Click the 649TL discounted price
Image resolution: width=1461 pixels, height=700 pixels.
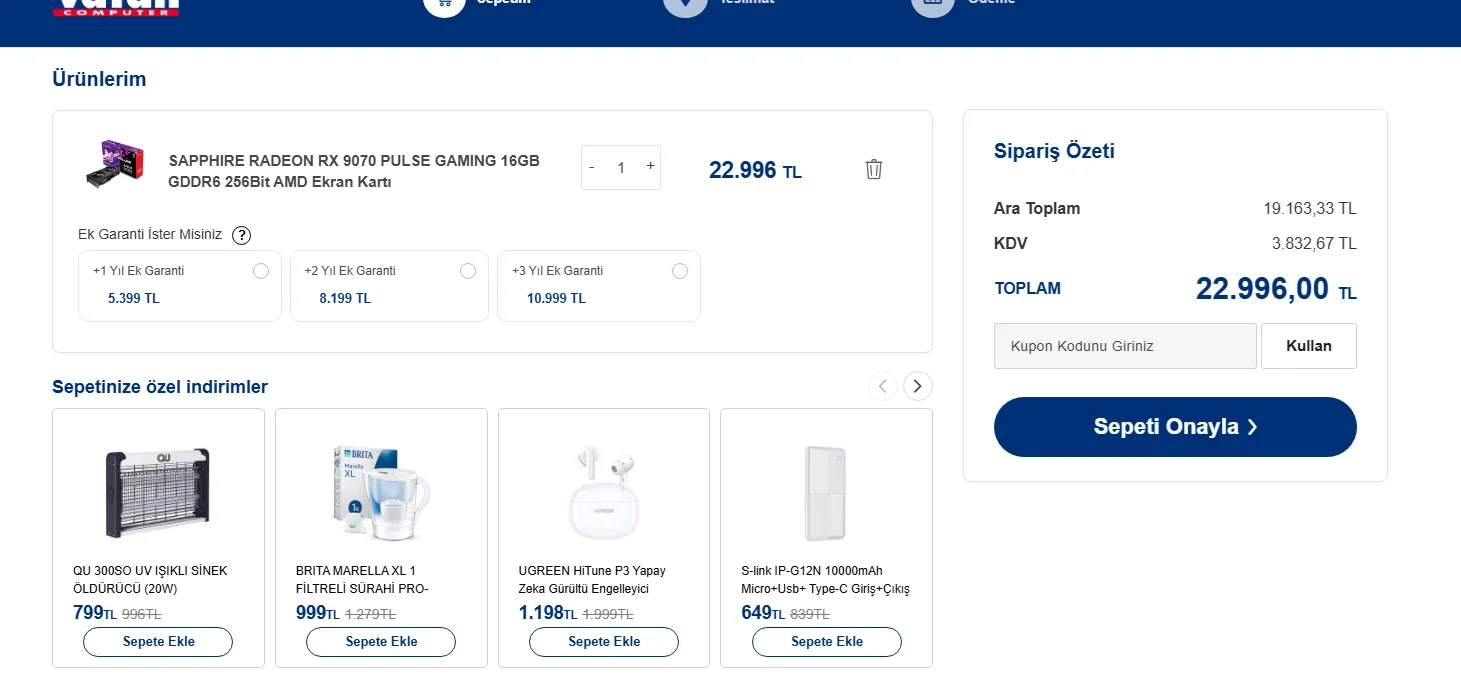click(764, 613)
